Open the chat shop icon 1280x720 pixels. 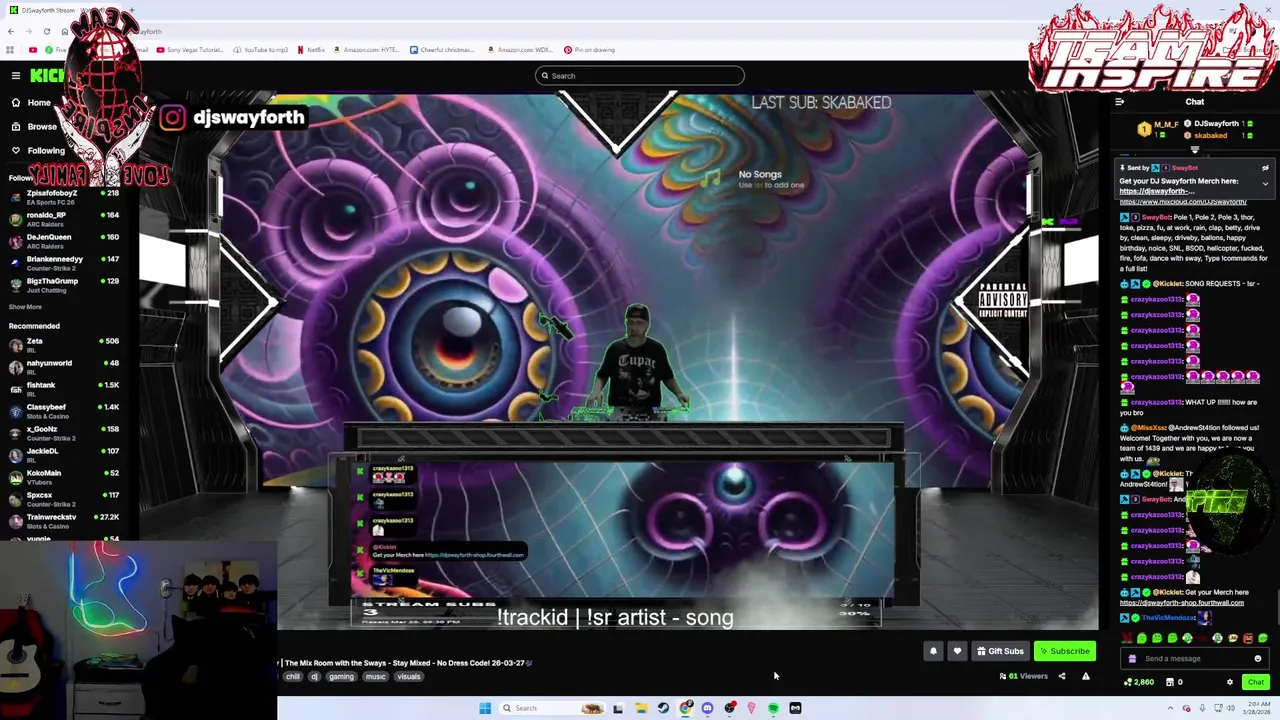(1172, 682)
